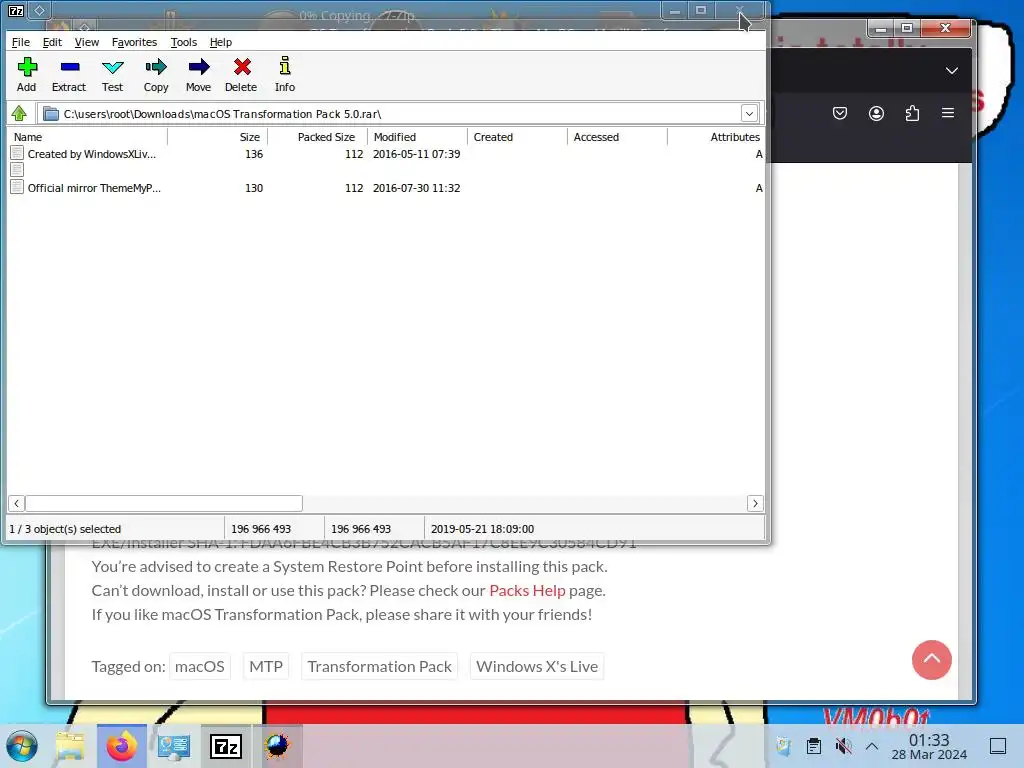Viewport: 1024px width, 768px height.
Task: Click the folder icon in the address bar
Action: (x=51, y=114)
